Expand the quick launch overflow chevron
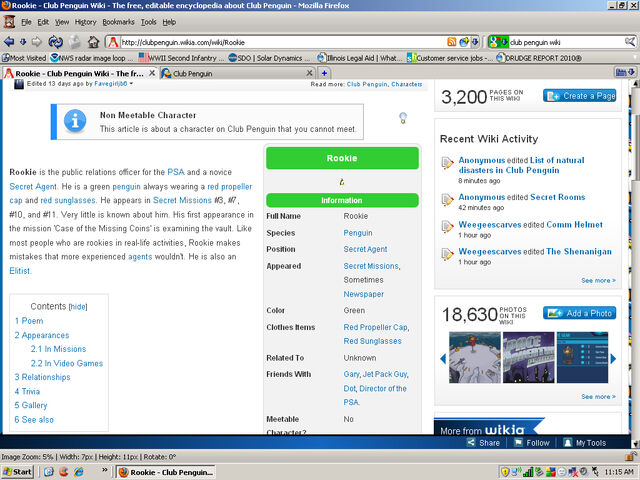Screen dimensions: 640x480 (104, 470)
